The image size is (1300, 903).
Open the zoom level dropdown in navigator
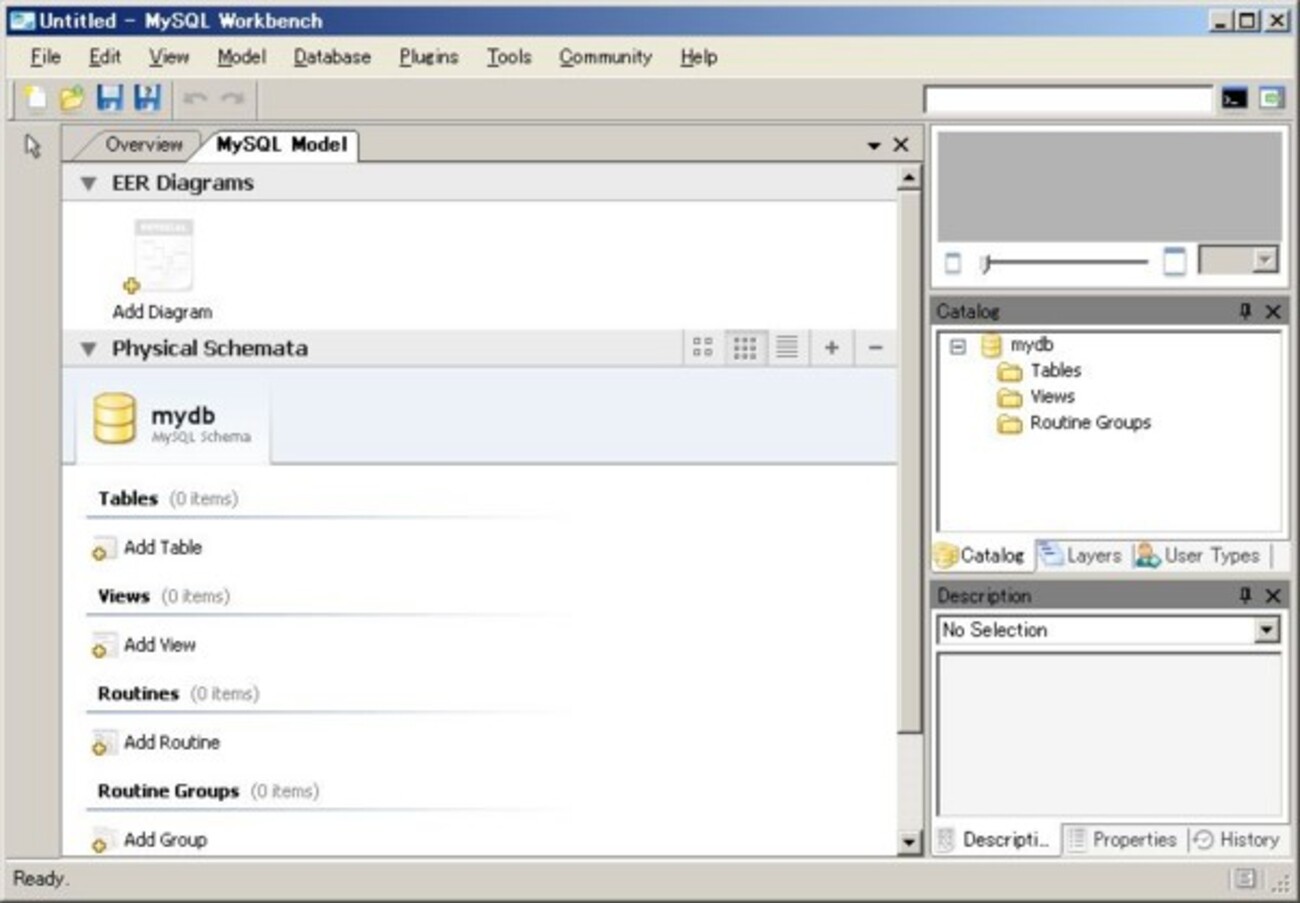pyautogui.click(x=1266, y=261)
